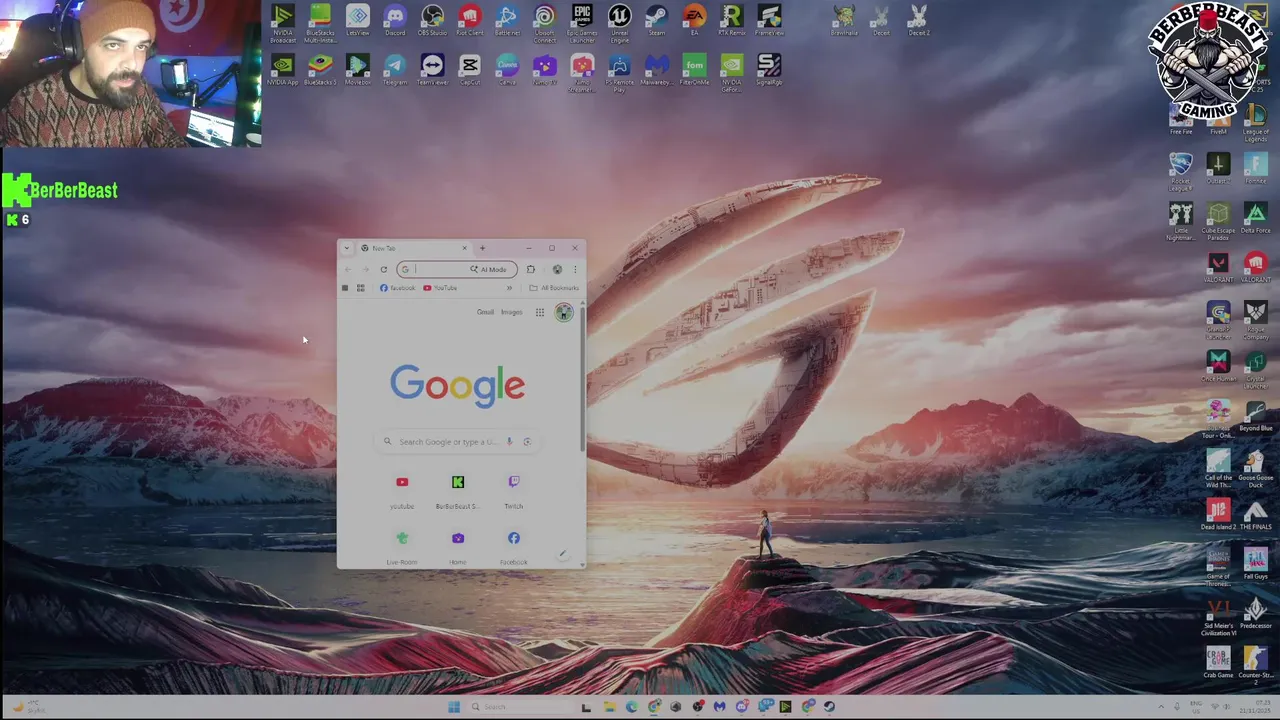Open the Gmail link on the Google page

coord(485,312)
